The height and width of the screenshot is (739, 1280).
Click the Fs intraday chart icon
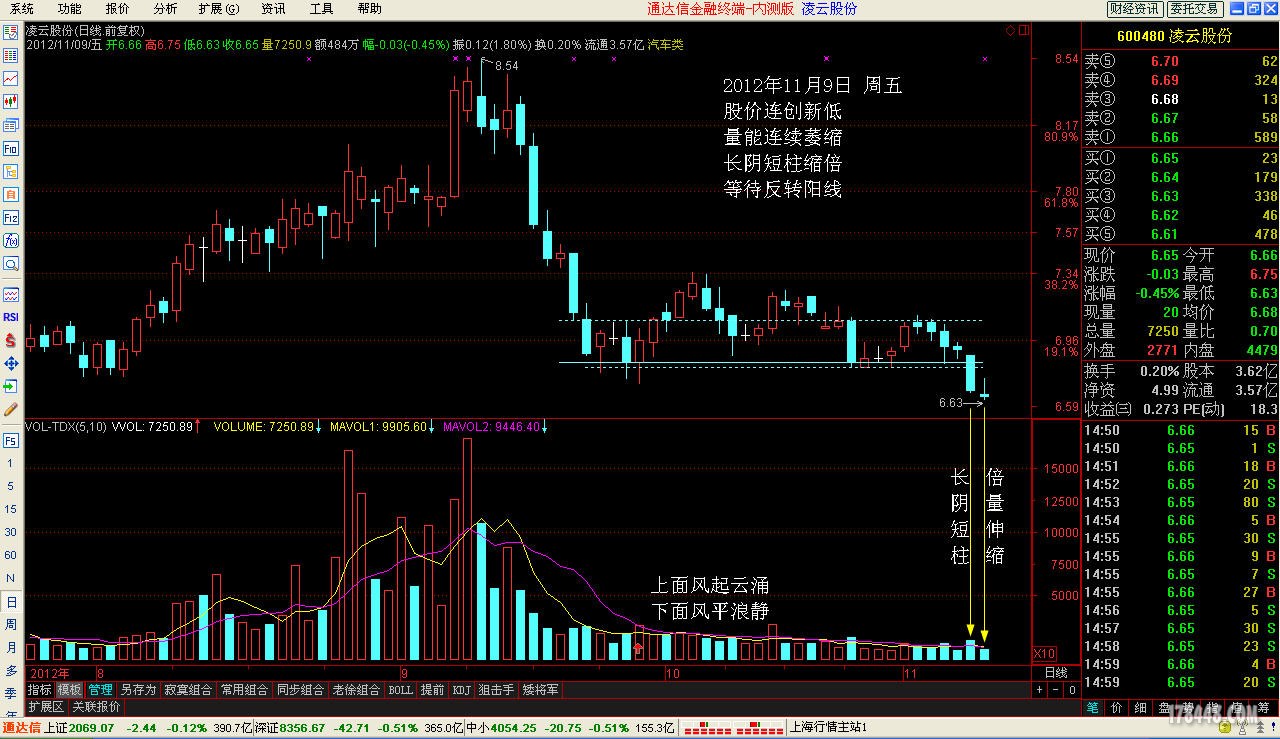point(10,440)
